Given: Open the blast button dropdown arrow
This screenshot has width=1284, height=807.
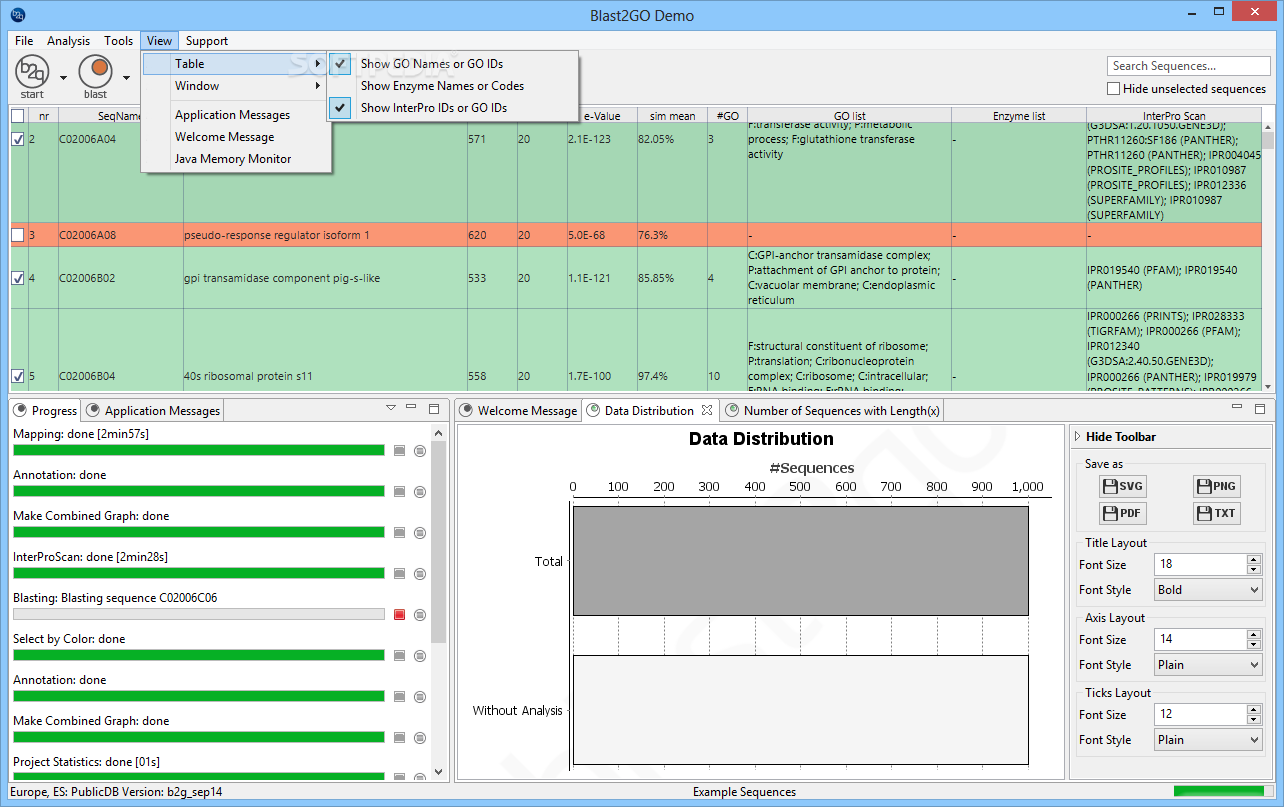Looking at the screenshot, I should pos(127,78).
